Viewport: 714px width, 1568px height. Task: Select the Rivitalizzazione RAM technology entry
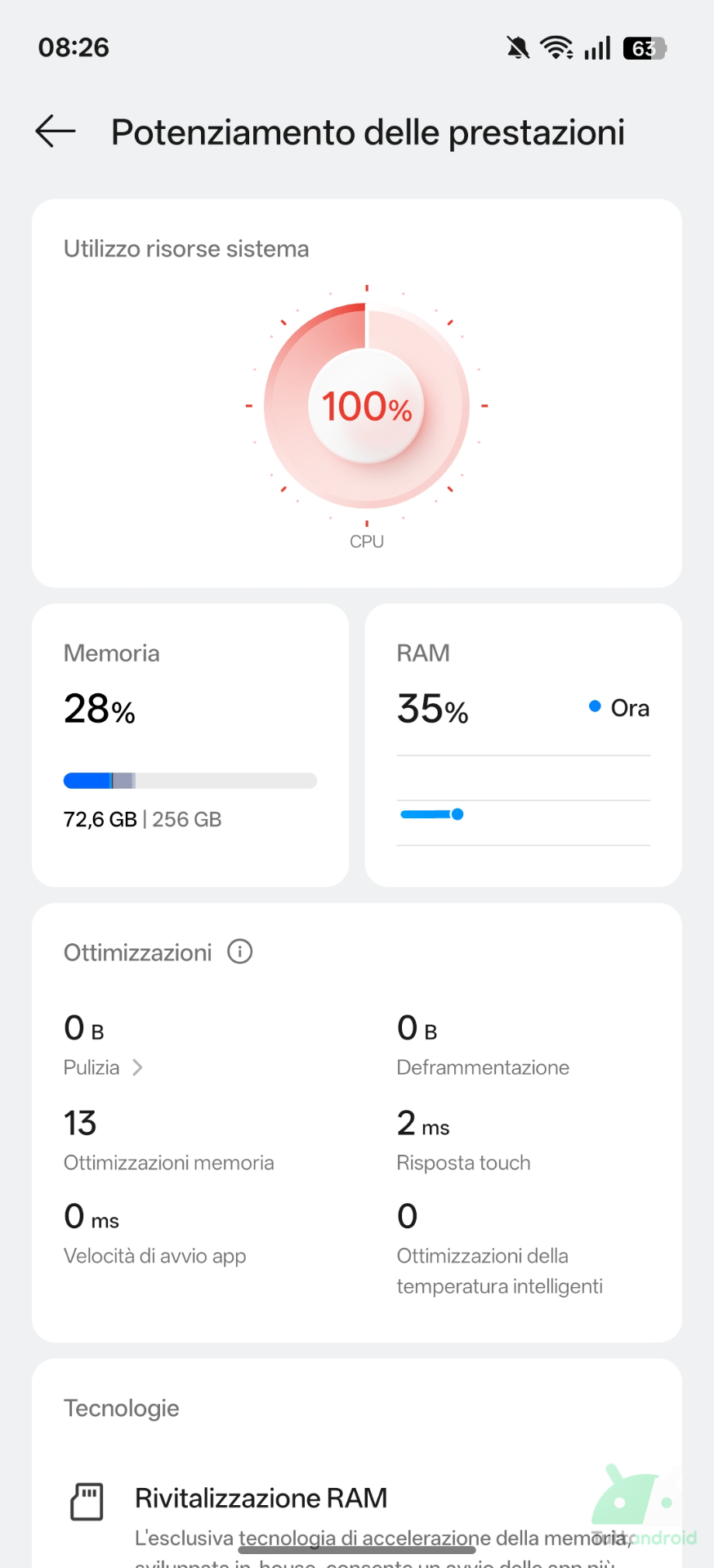(x=261, y=1498)
